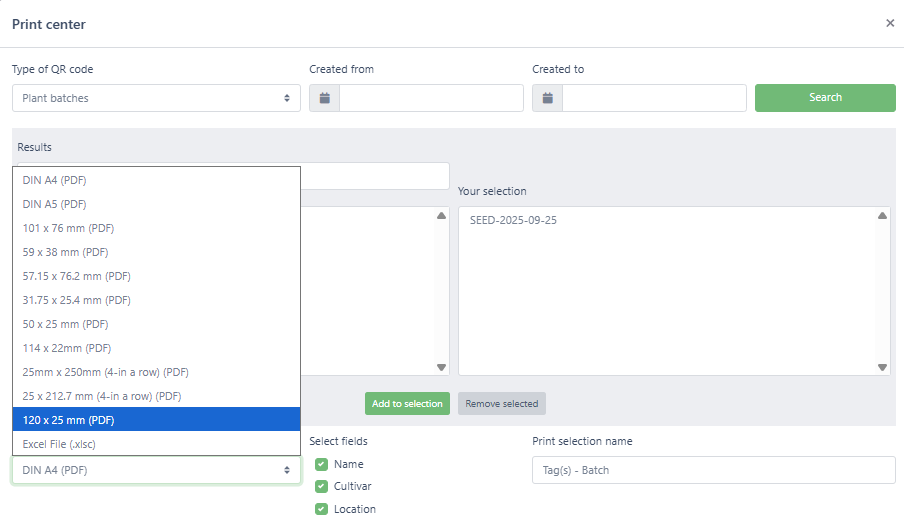Viewport: 904px width, 515px height.
Task: Click the Add to selection button
Action: coord(407,404)
